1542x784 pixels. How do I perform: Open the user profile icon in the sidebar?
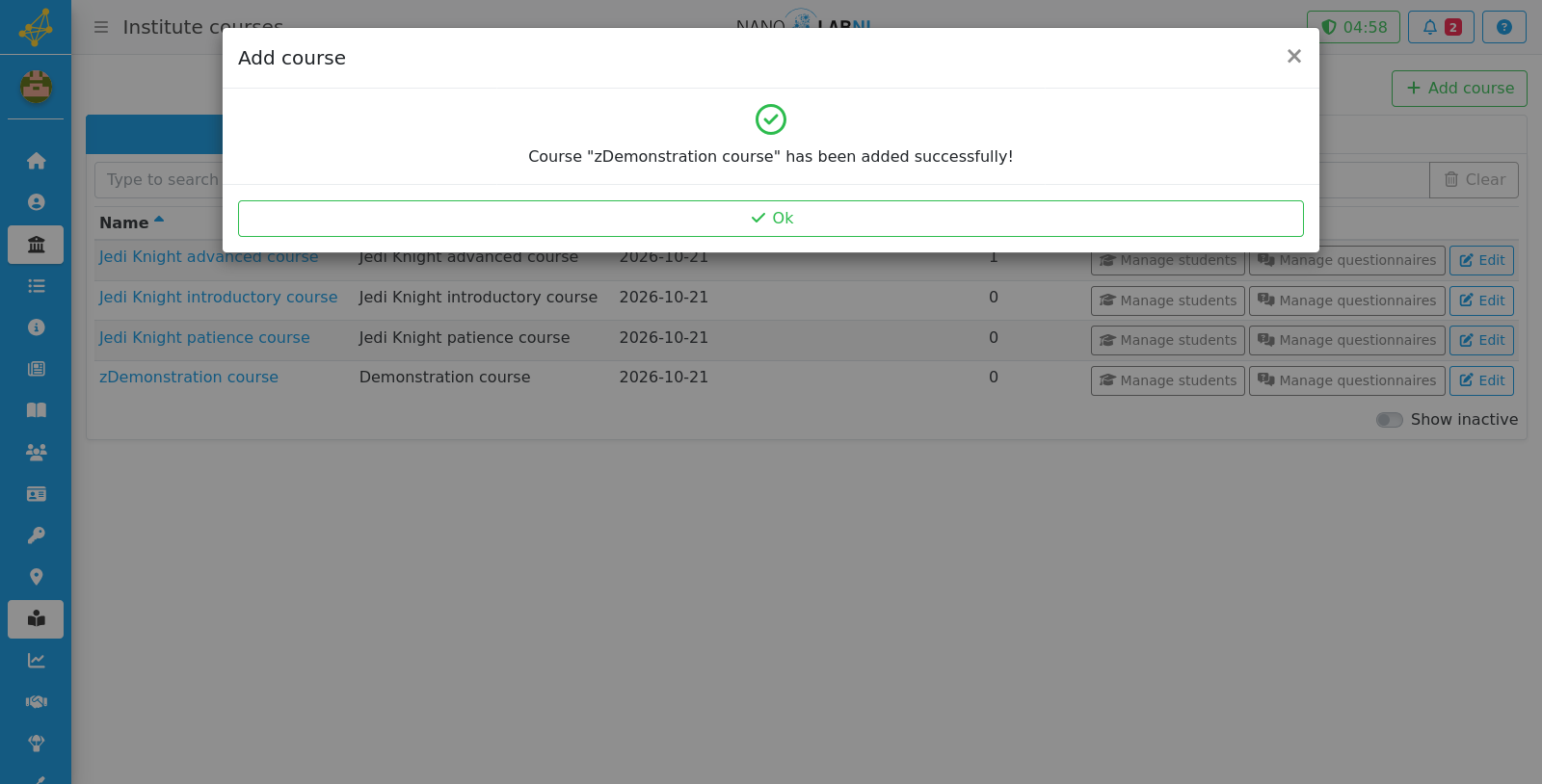(x=36, y=202)
